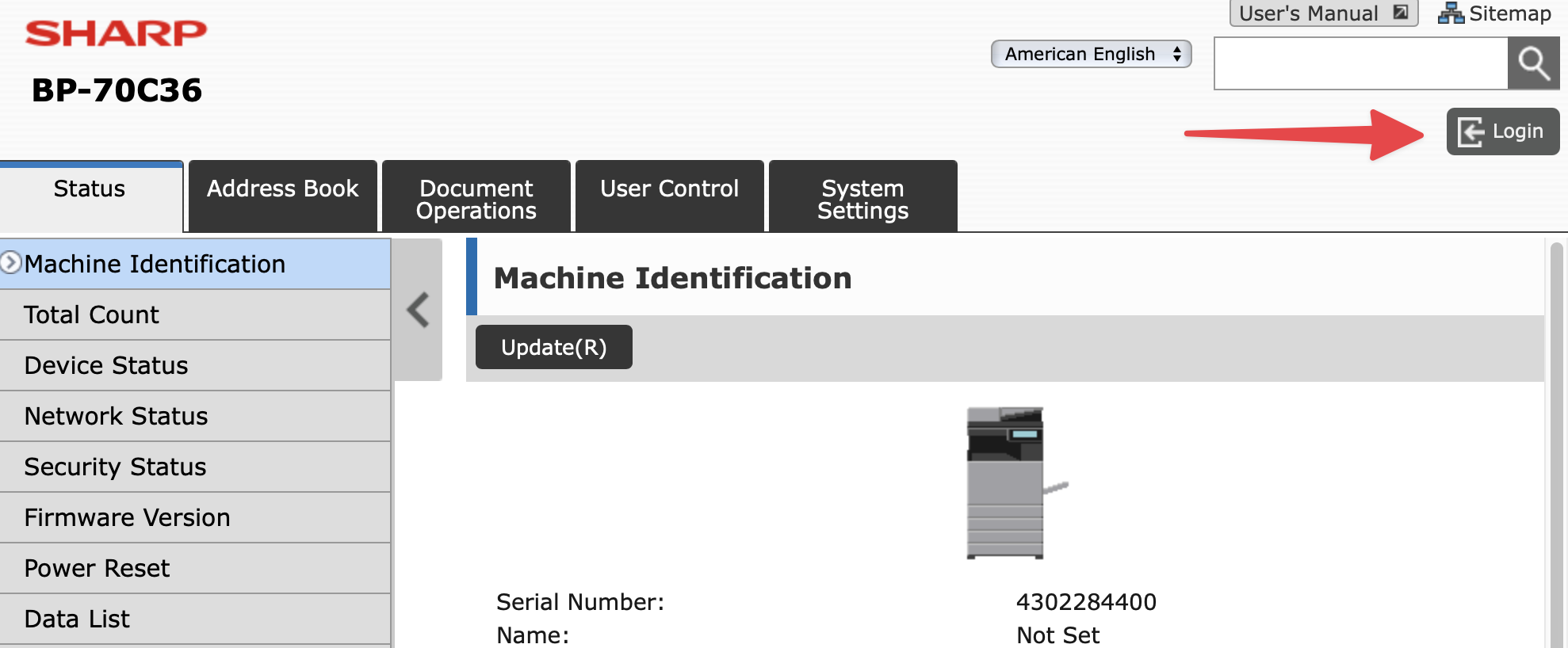Click the SHARP logo
The image size is (1568, 648).
tap(116, 33)
